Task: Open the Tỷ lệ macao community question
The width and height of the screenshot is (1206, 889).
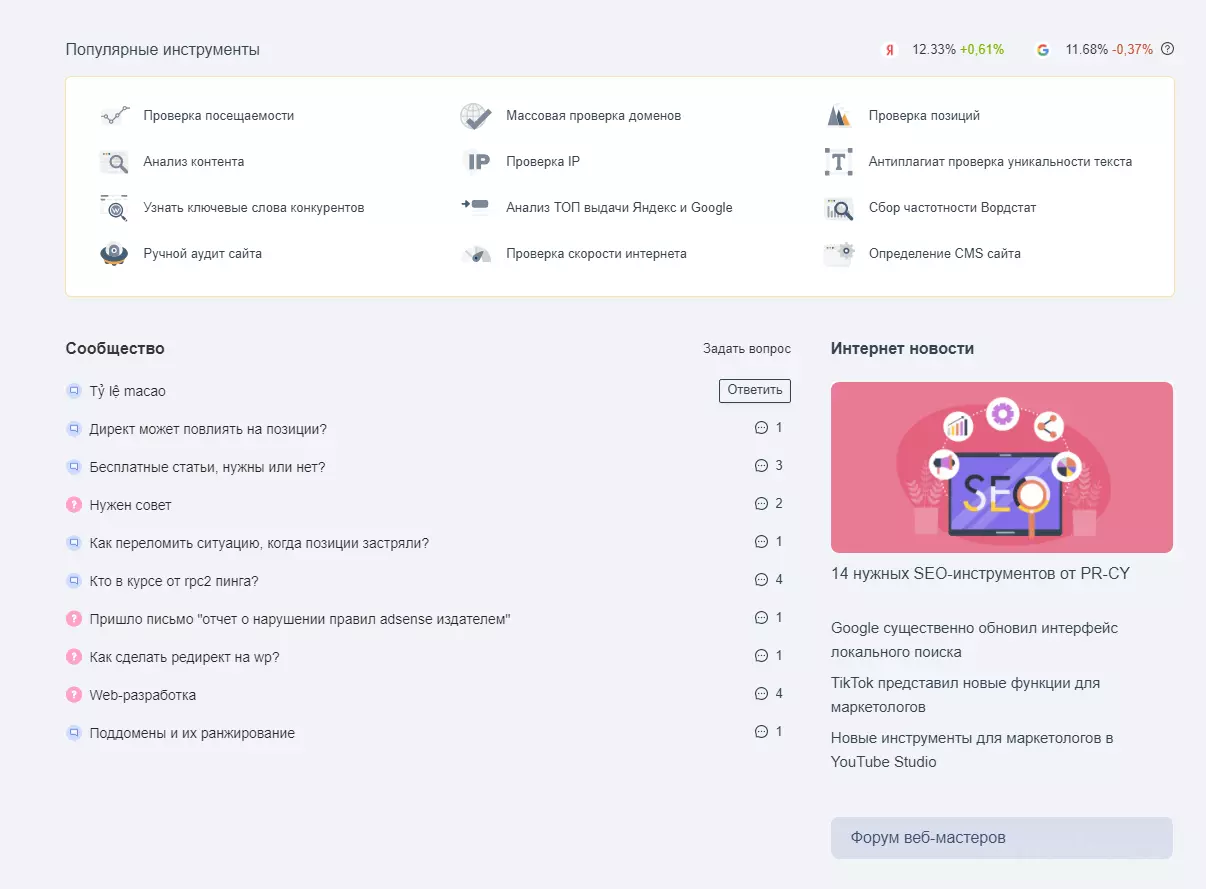Action: [x=127, y=391]
